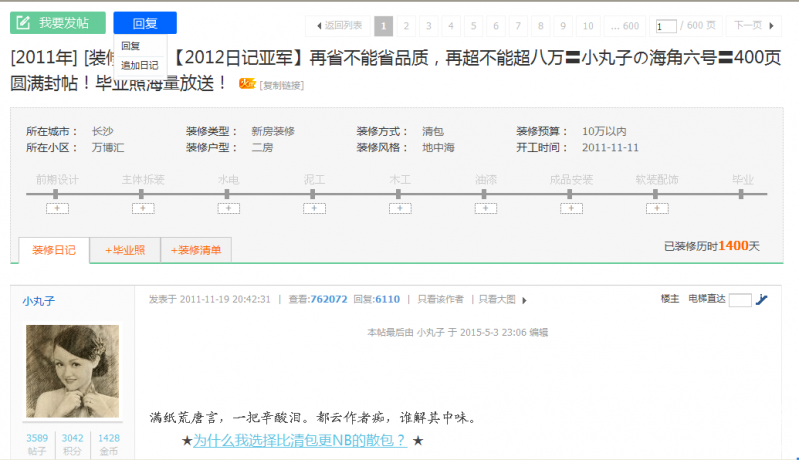799x460 pixels.
Task: Expand the plus box under 前期设计
Action: tap(57, 208)
